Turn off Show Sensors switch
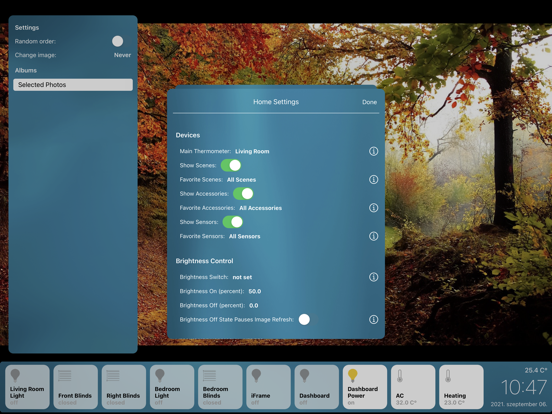552x414 pixels. point(233,222)
